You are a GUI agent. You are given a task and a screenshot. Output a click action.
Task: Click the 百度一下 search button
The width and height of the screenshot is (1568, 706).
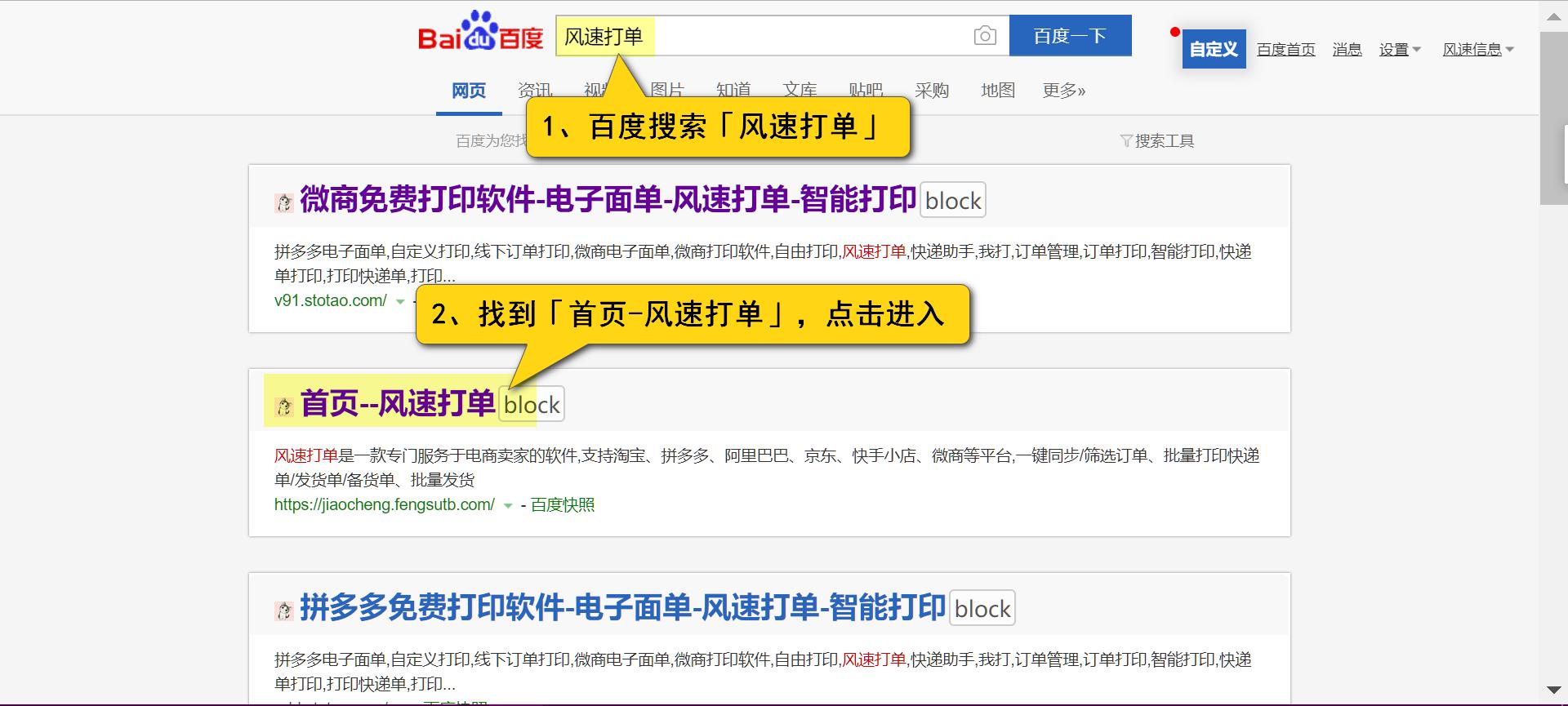point(1070,36)
